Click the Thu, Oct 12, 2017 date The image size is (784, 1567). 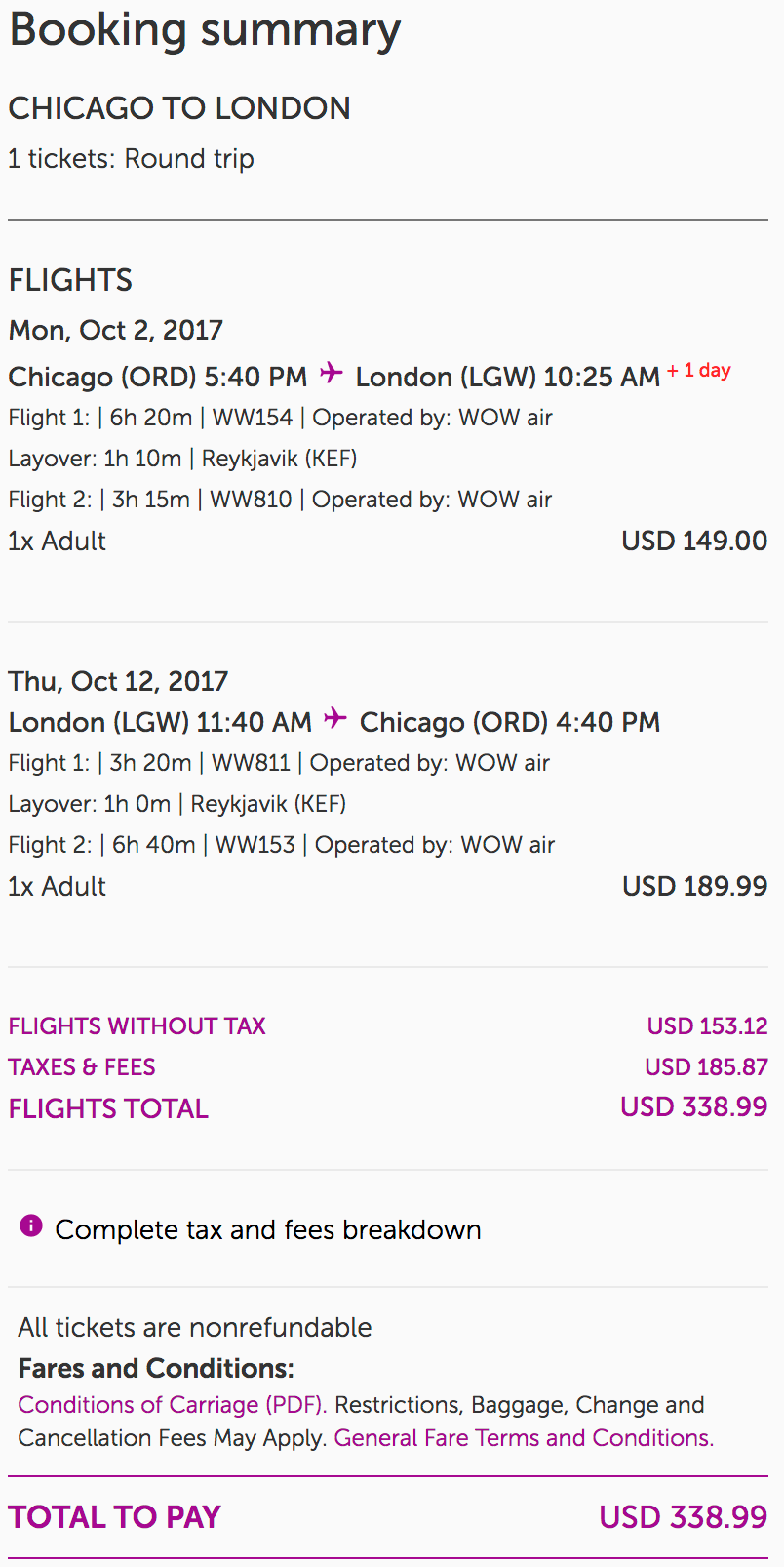point(118,681)
